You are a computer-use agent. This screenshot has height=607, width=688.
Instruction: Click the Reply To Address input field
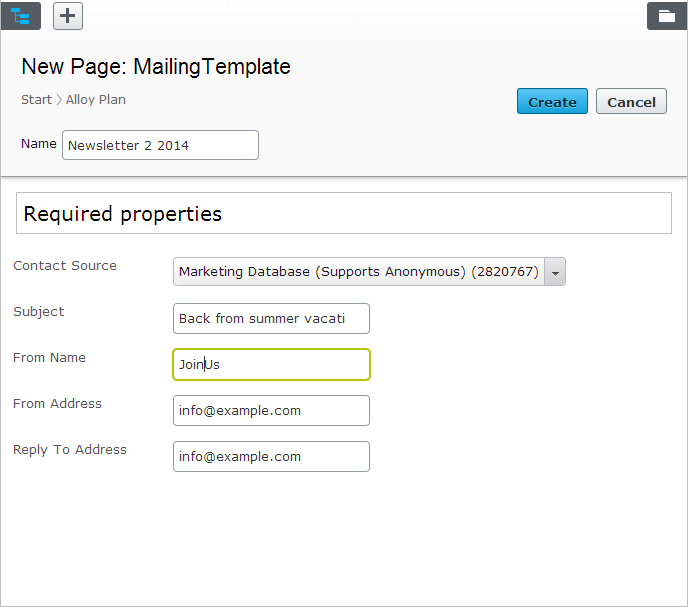[271, 456]
